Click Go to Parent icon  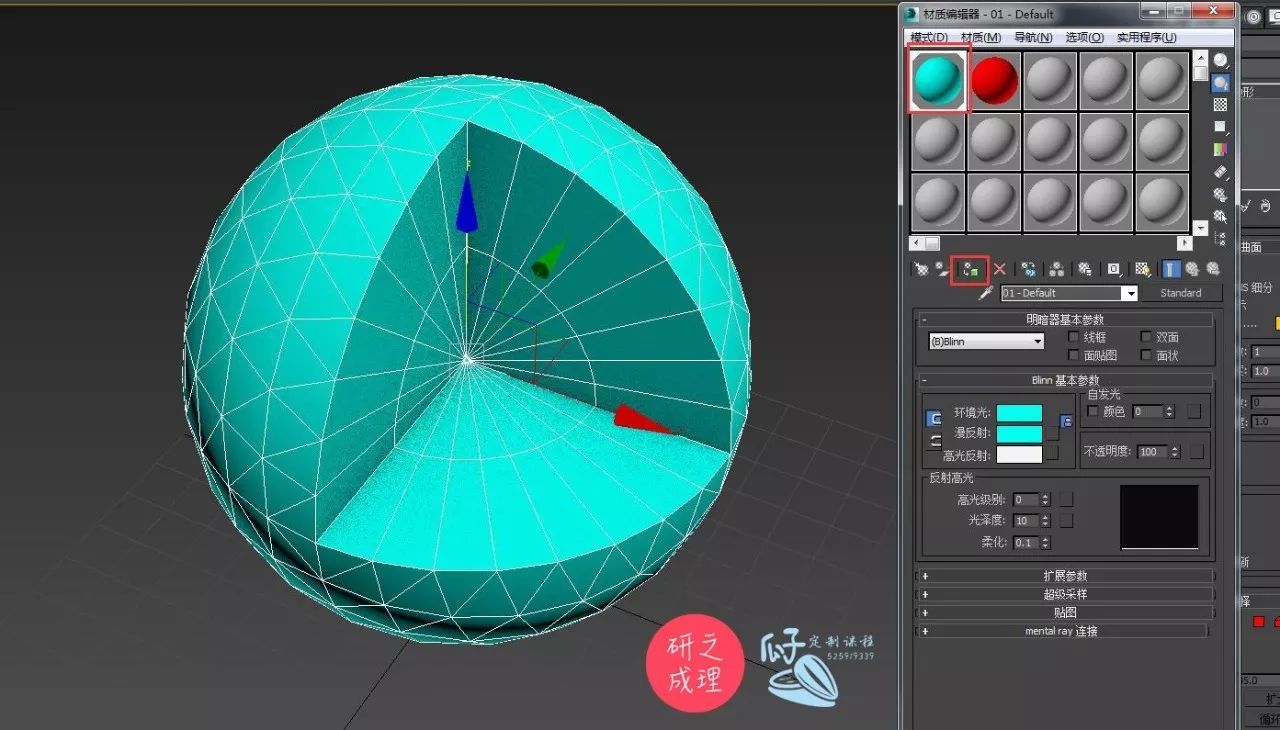coord(1193,269)
